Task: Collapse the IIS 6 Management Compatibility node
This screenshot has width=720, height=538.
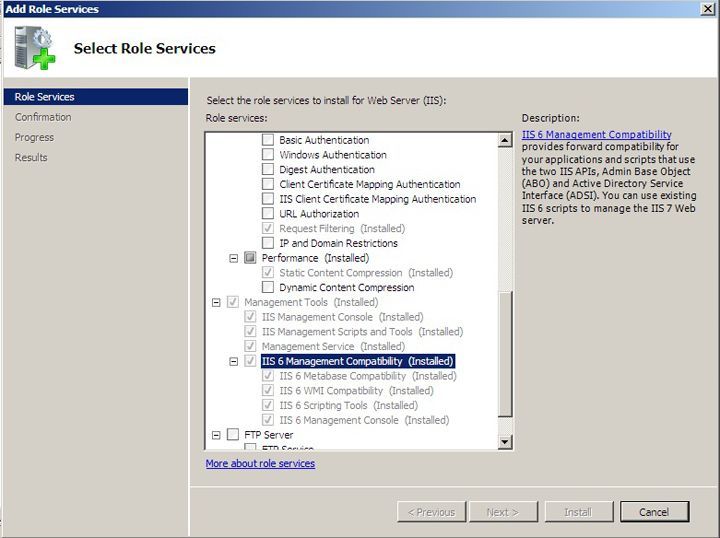Action: [x=234, y=361]
